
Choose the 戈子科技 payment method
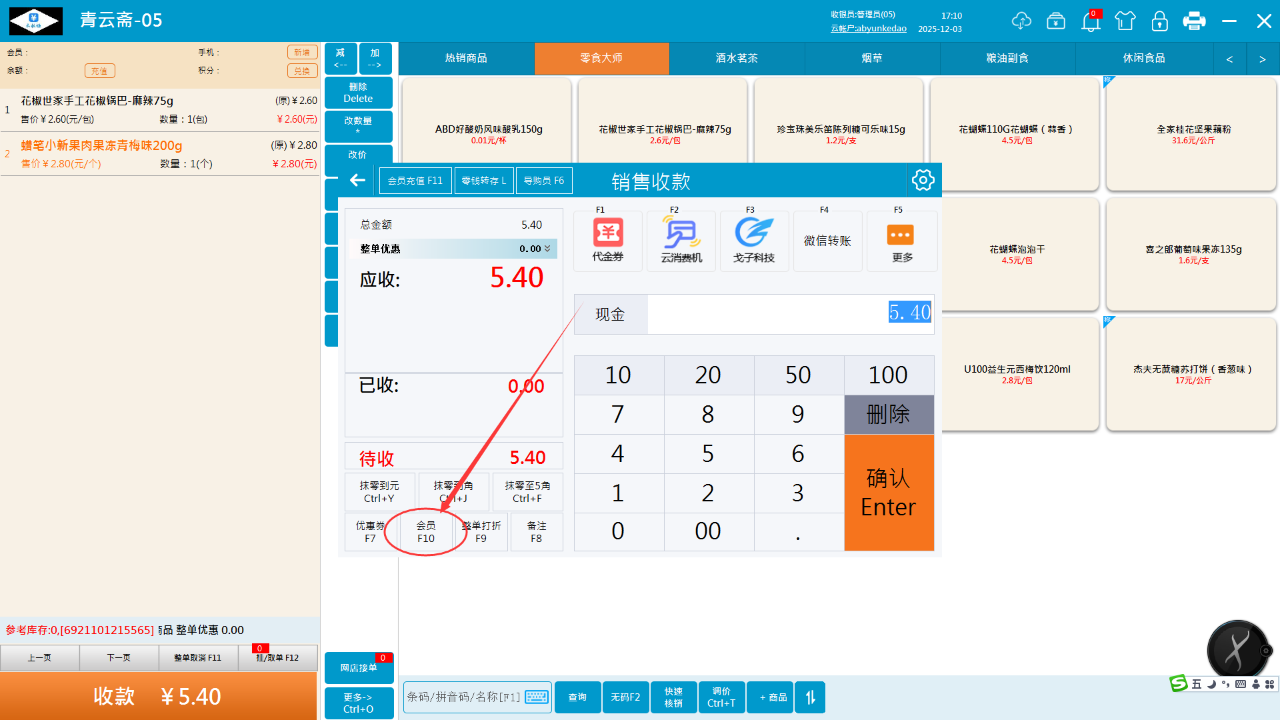(754, 241)
